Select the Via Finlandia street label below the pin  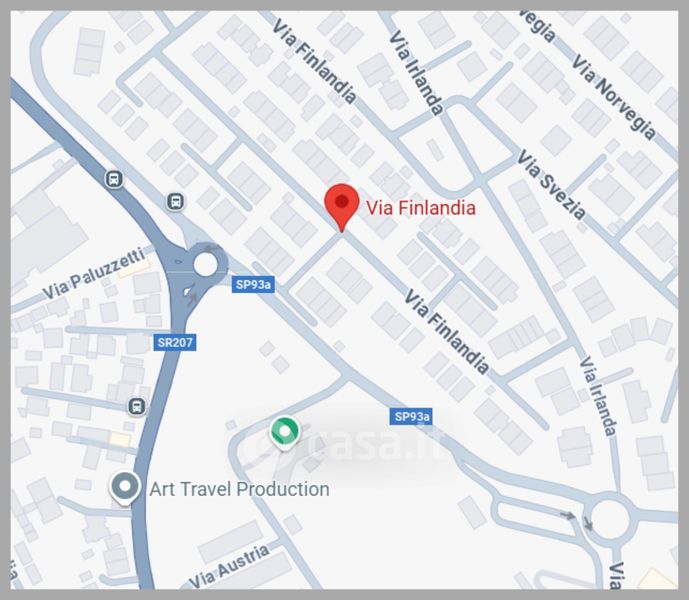point(446,331)
